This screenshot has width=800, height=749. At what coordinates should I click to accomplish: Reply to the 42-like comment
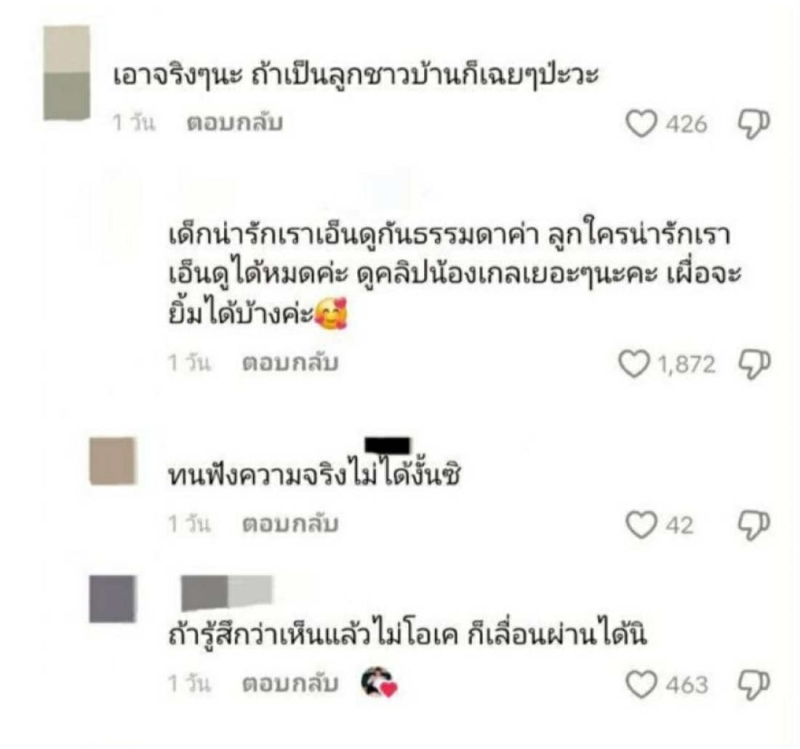(290, 524)
